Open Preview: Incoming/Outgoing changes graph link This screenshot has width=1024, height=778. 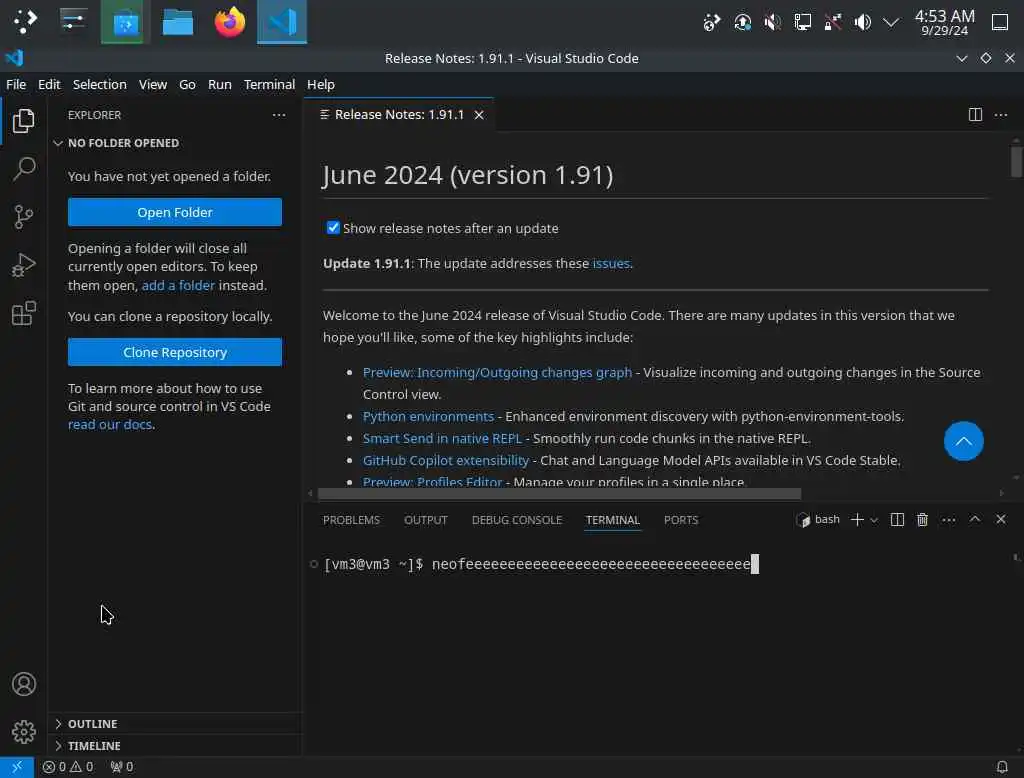(x=498, y=372)
